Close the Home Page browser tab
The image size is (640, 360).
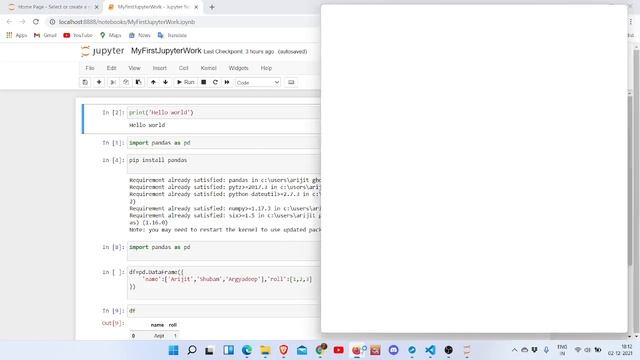click(x=96, y=7)
